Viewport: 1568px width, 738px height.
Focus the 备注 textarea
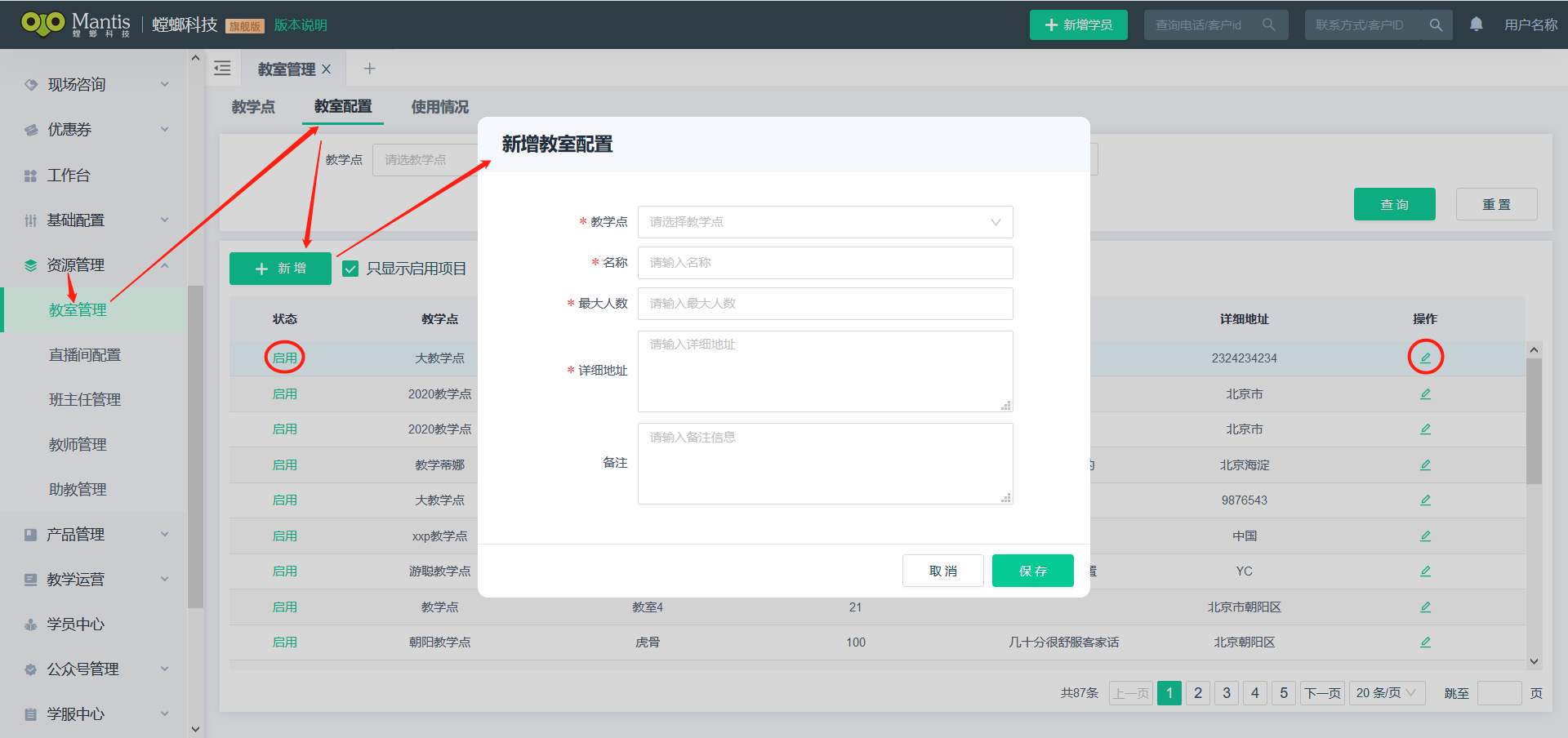(x=825, y=464)
